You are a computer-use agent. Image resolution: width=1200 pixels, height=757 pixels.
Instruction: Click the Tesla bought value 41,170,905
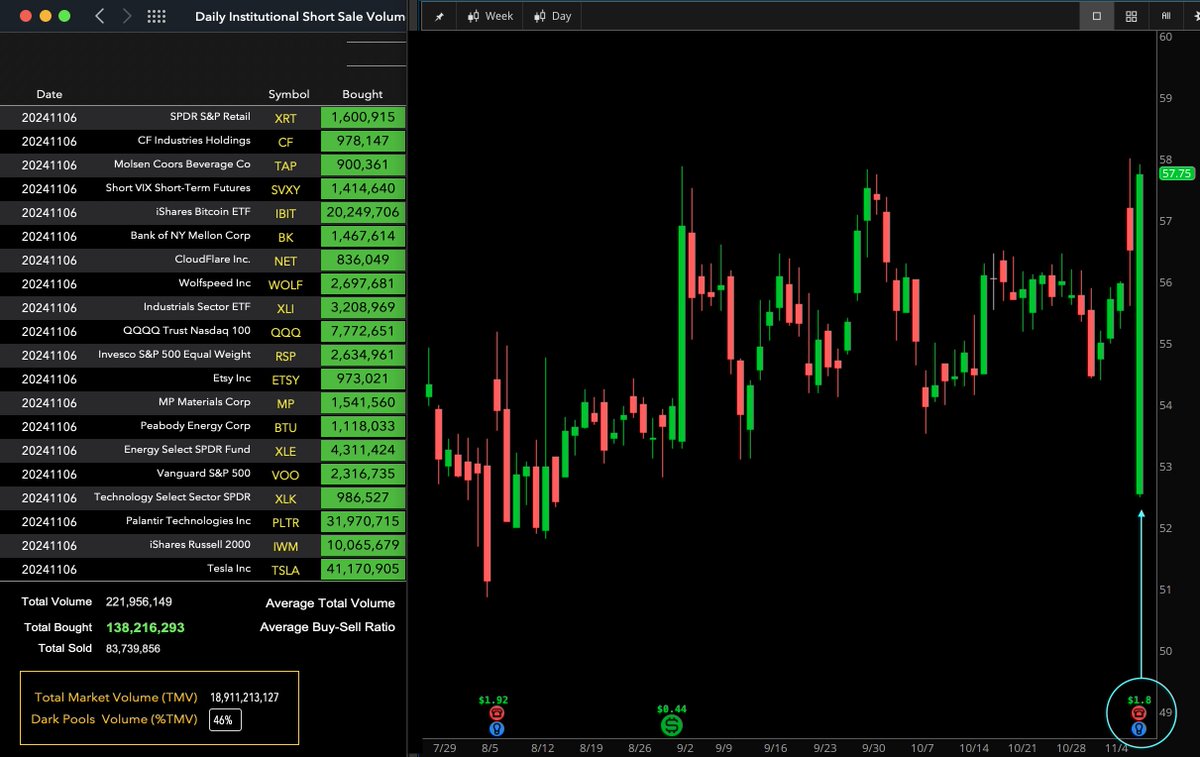point(363,569)
